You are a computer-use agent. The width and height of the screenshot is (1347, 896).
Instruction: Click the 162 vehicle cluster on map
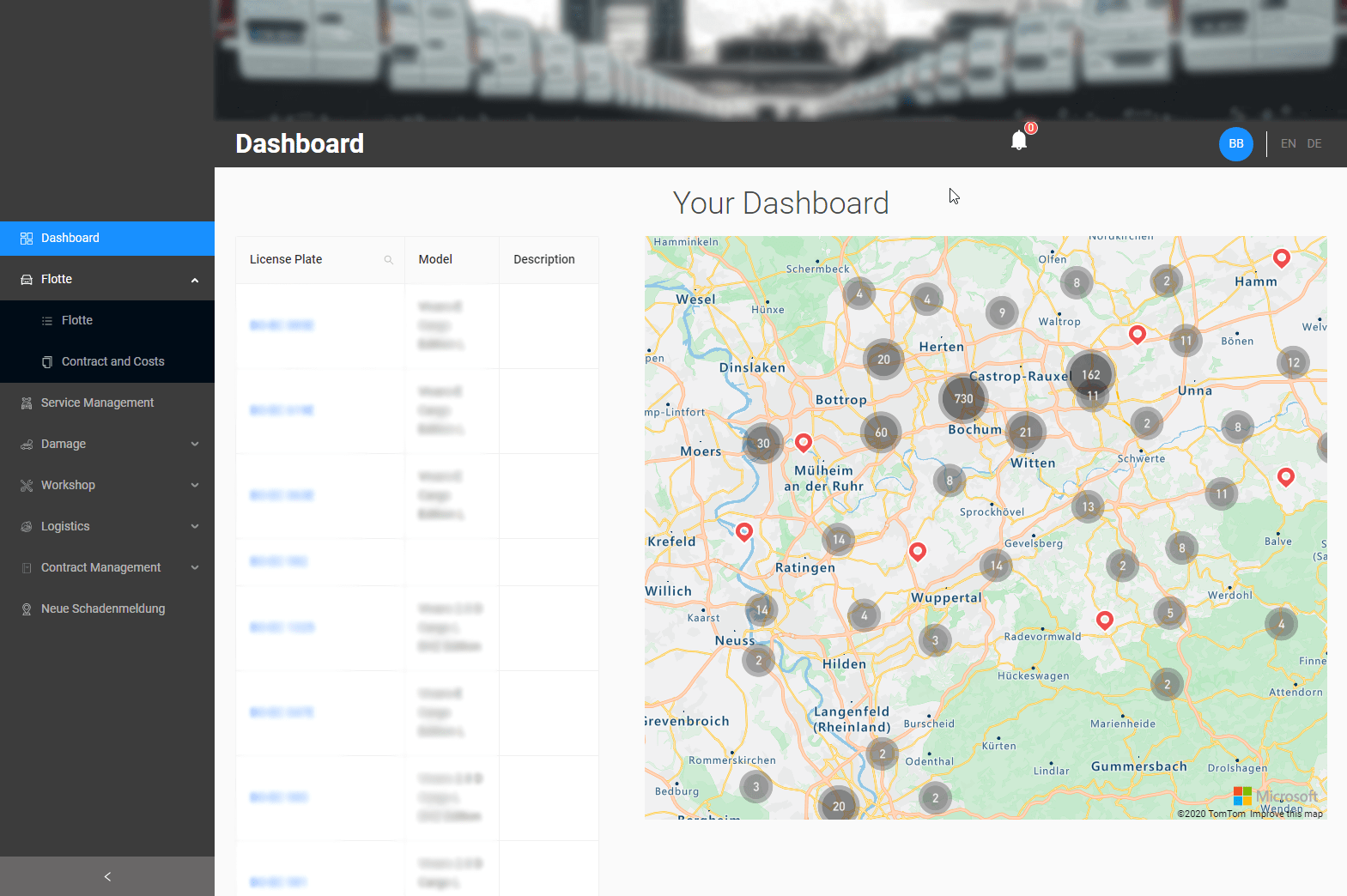click(1090, 374)
